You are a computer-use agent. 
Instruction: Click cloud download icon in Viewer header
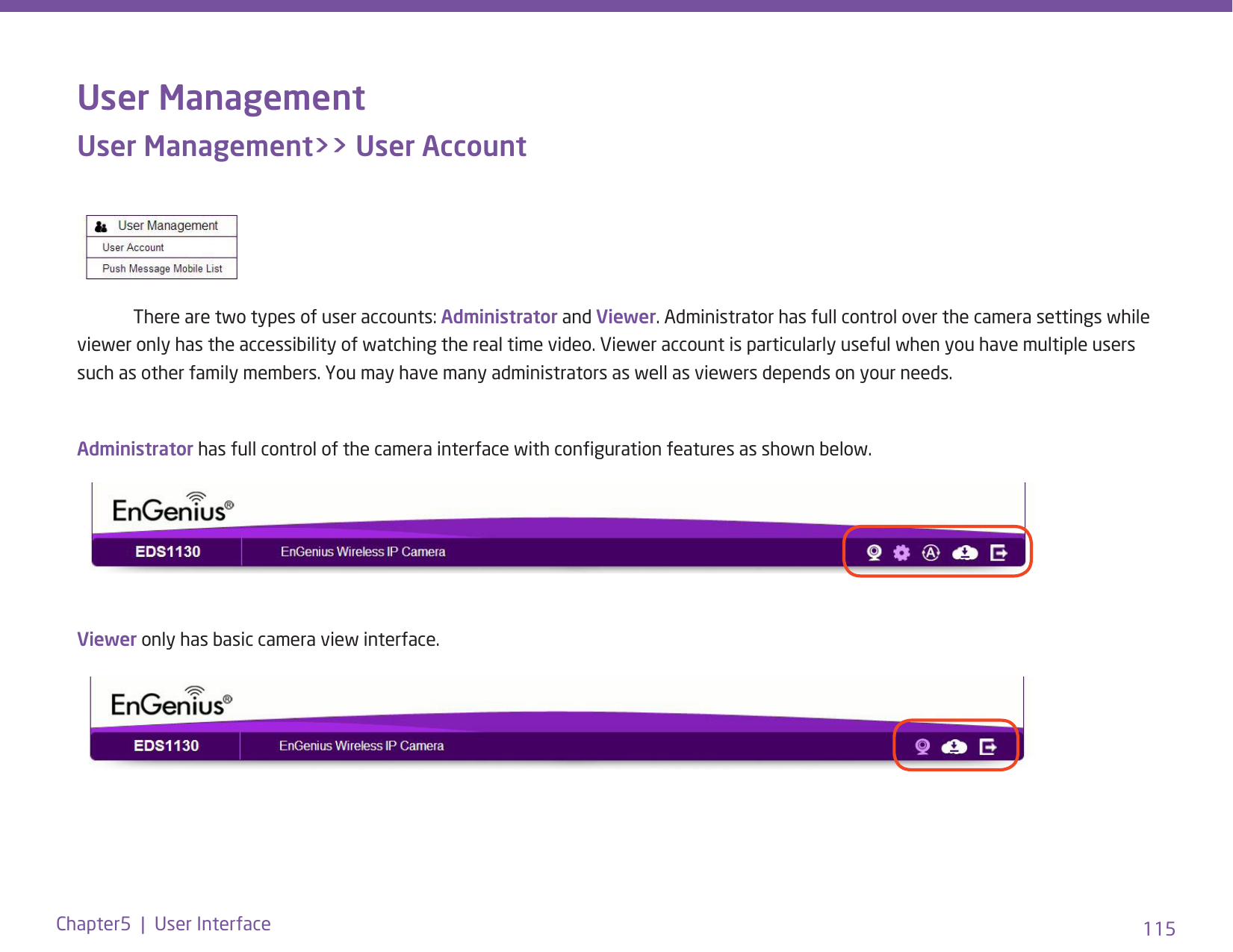point(954,747)
